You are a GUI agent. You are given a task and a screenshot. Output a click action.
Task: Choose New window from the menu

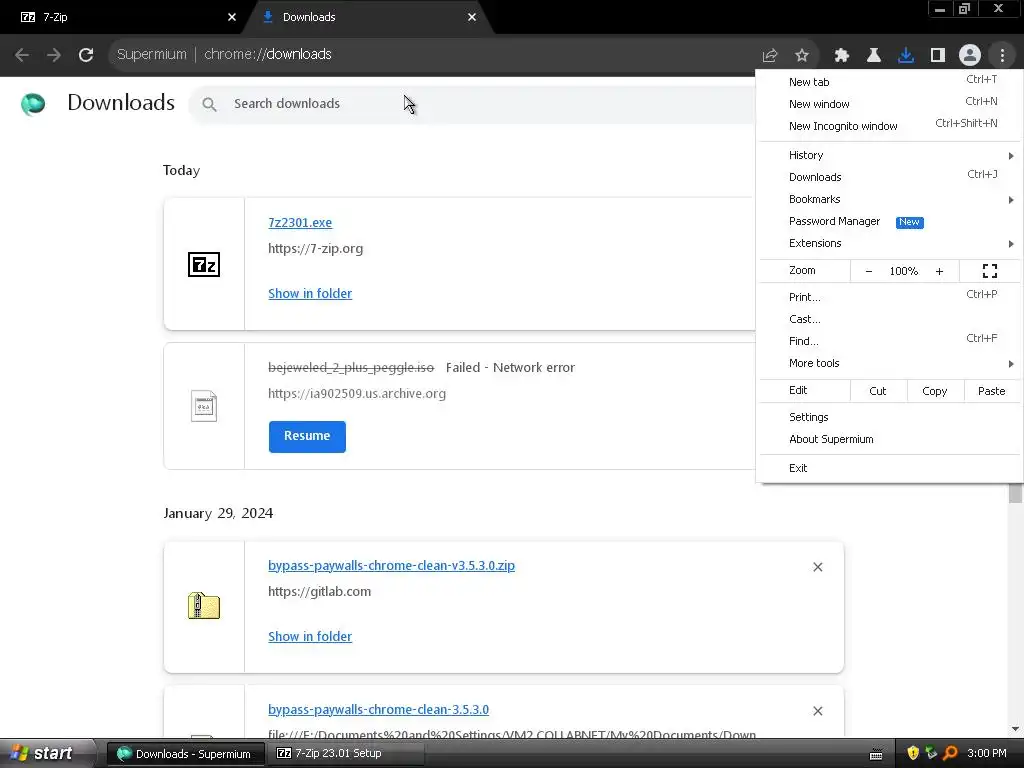889,104
